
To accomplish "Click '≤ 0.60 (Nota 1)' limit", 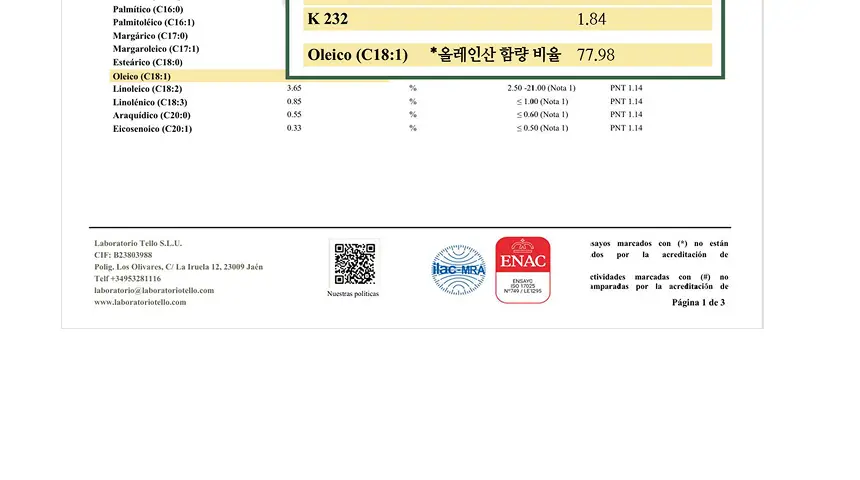I will 542,115.
